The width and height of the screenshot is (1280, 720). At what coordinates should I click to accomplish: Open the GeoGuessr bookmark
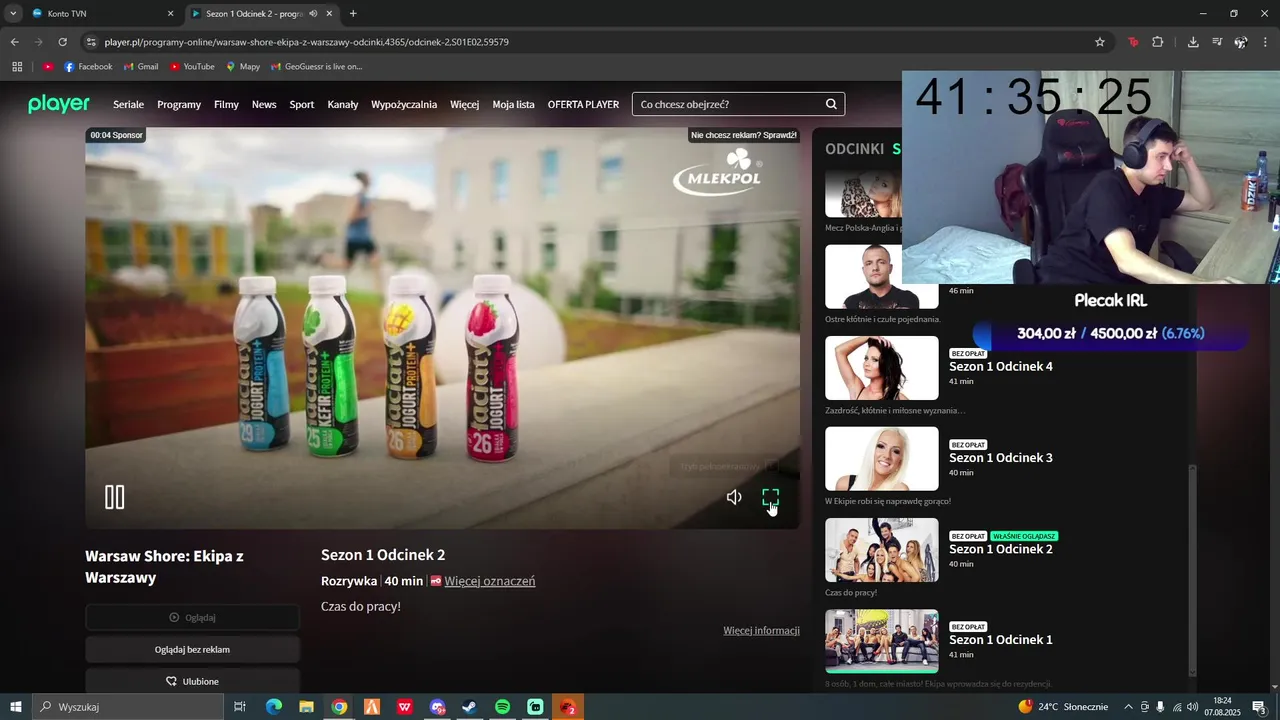coord(316,67)
